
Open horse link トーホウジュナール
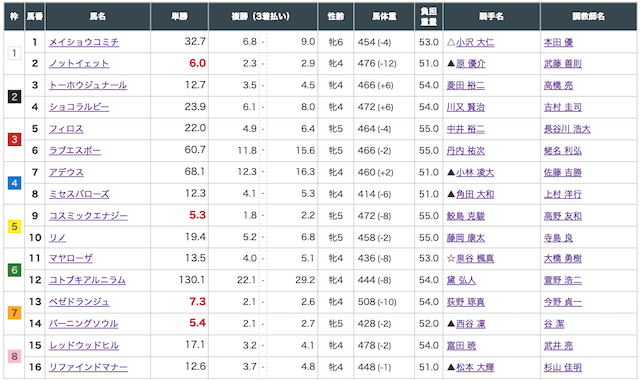88,85
